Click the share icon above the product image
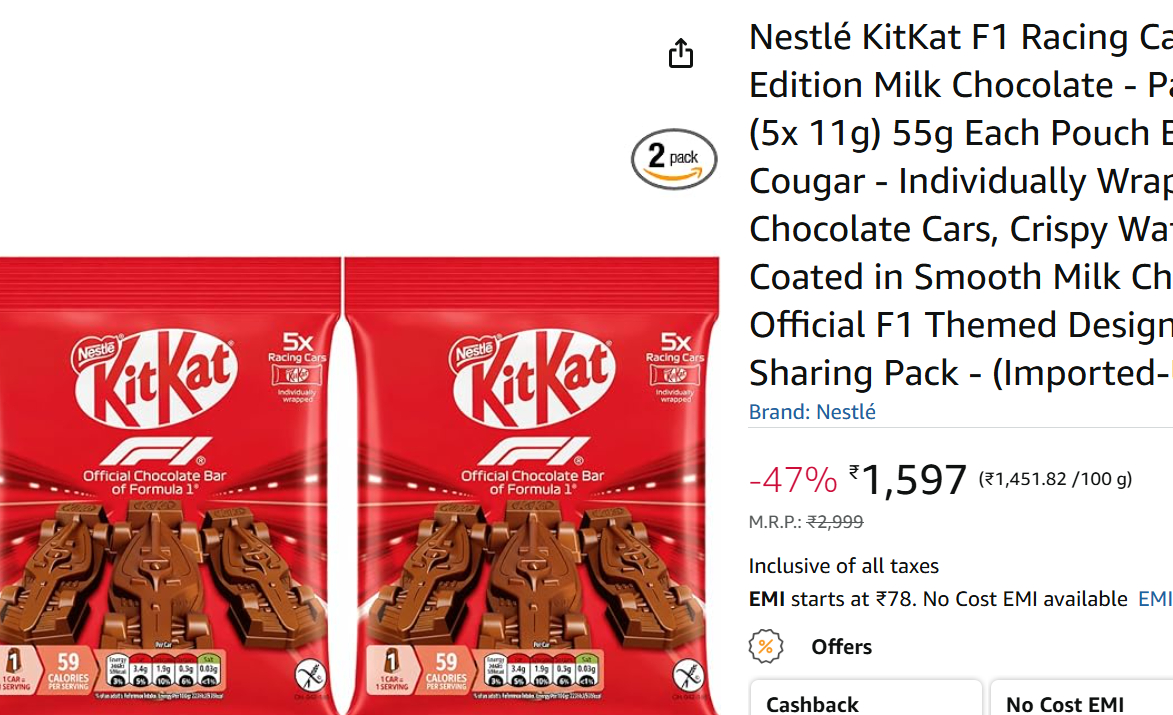Viewport: 1173px width, 715px height. (x=681, y=53)
